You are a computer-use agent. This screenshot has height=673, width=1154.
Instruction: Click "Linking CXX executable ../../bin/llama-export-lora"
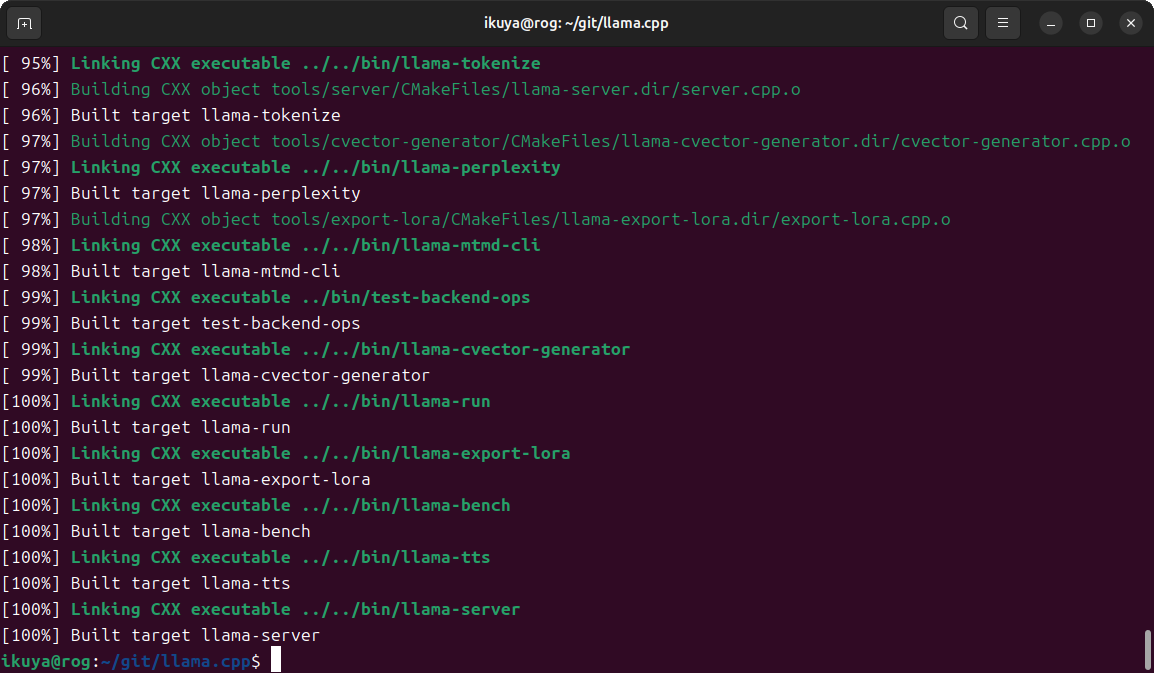(x=320, y=454)
